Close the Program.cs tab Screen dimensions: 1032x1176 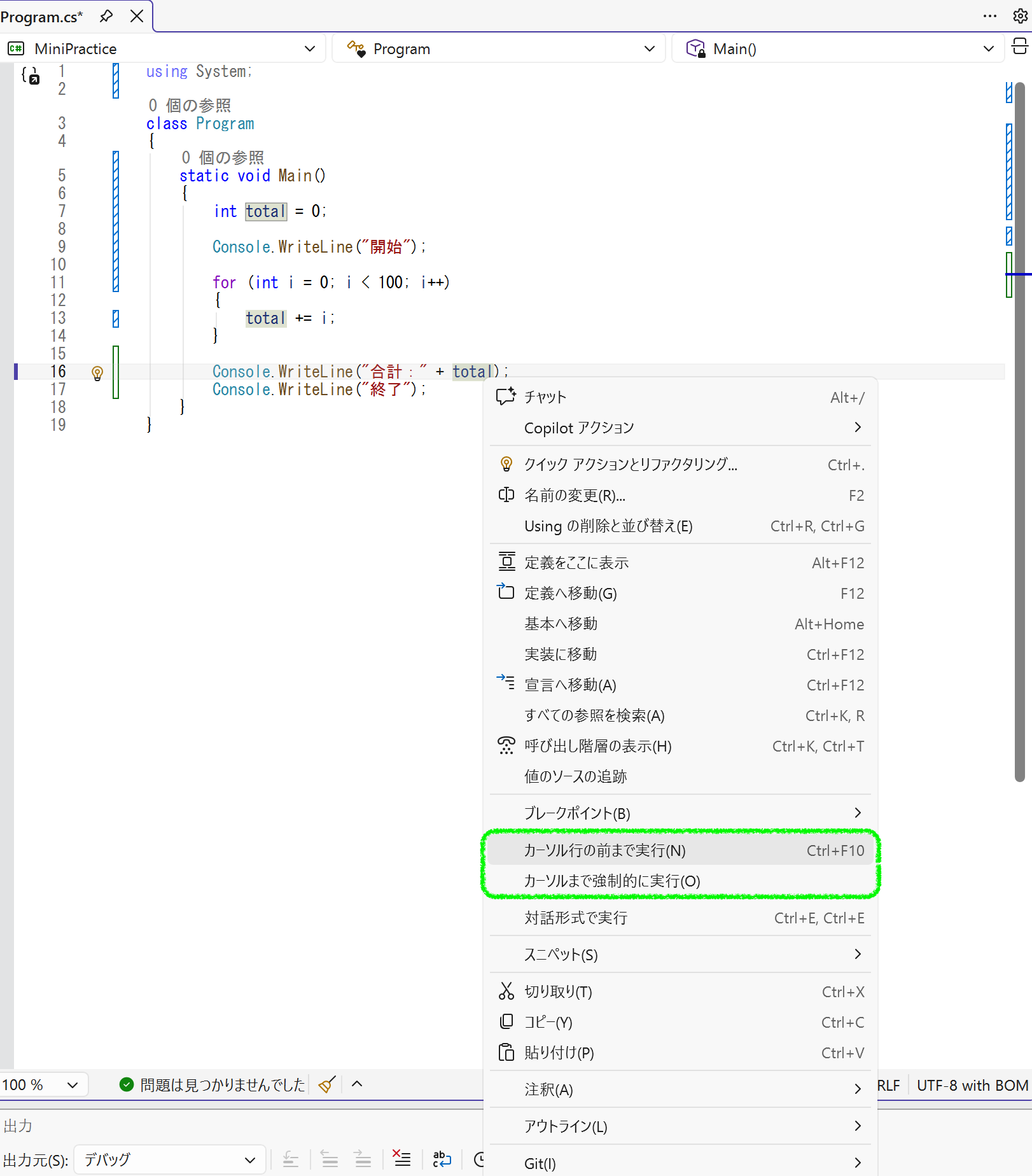point(137,17)
